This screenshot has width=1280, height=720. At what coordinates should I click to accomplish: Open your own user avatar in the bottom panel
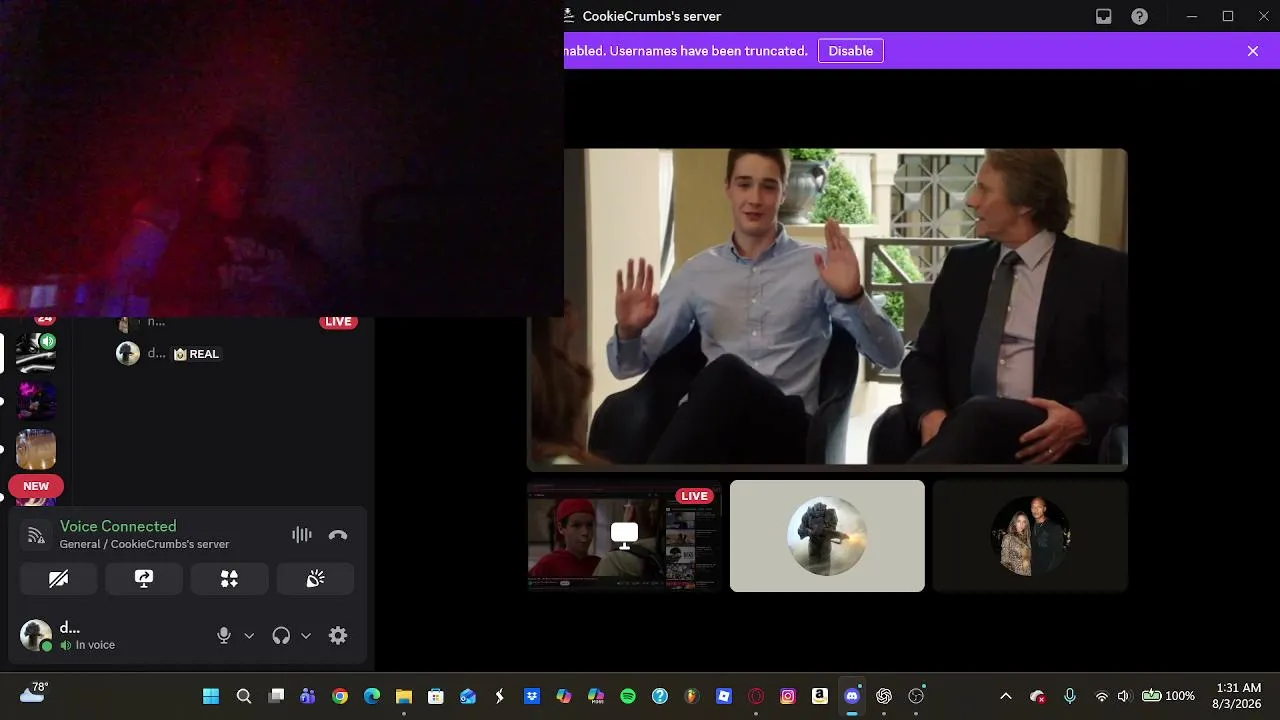36,636
